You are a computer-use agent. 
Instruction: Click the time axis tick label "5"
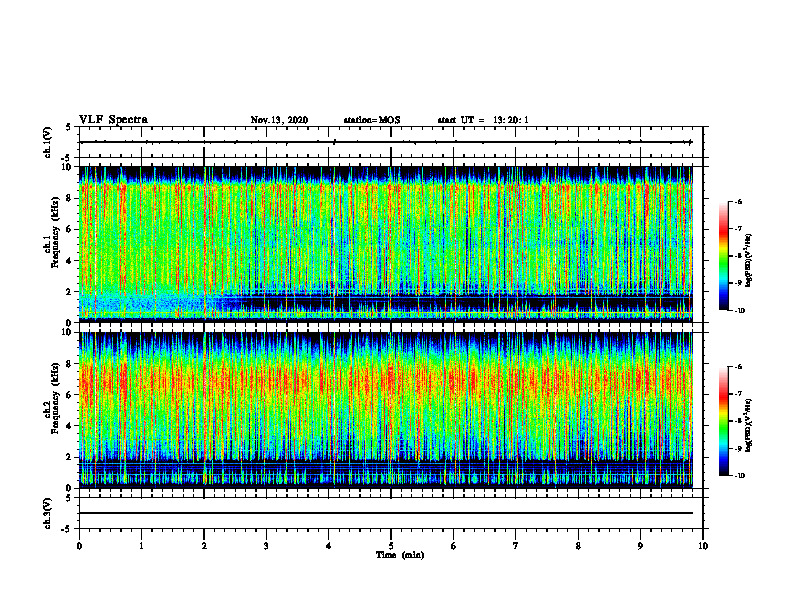point(391,546)
